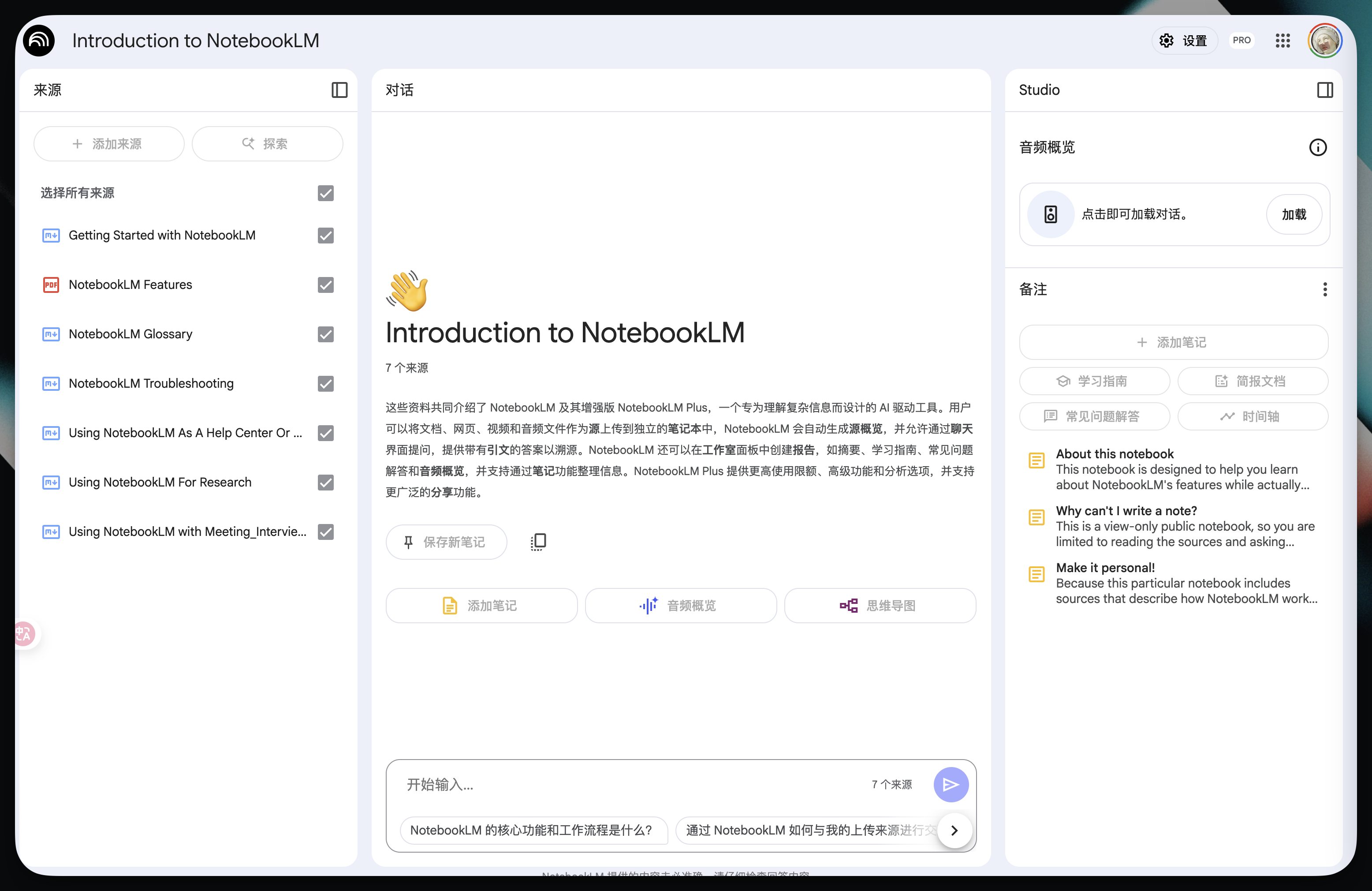Click the 音频概览 button under the summary
1372x891 pixels.
pyautogui.click(x=681, y=606)
